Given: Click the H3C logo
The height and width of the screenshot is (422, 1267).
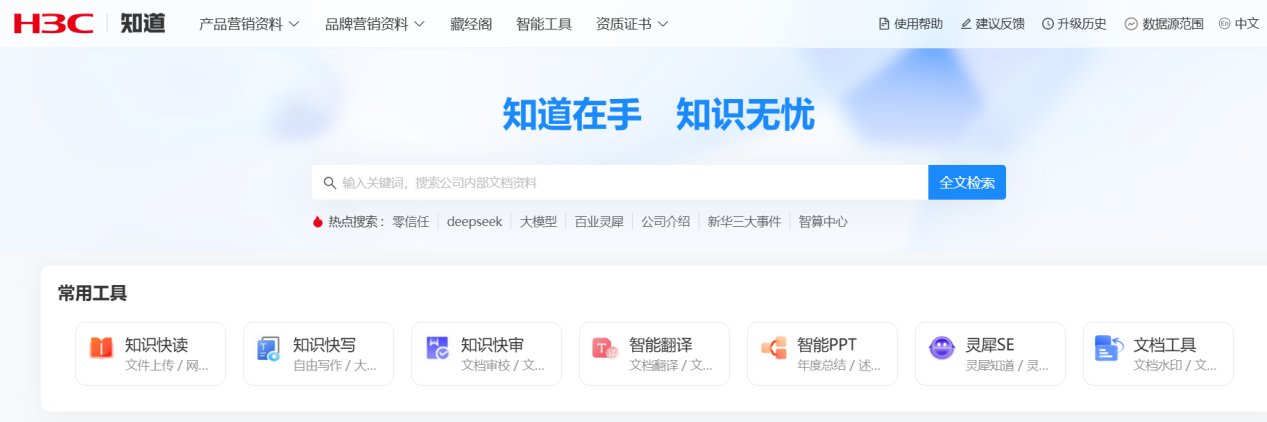Looking at the screenshot, I should [x=54, y=24].
